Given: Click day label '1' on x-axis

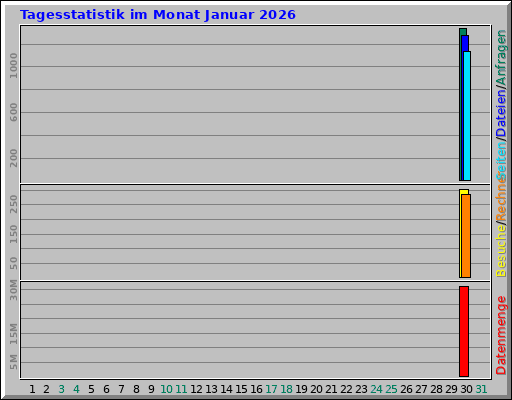Looking at the screenshot, I should pos(32,389).
